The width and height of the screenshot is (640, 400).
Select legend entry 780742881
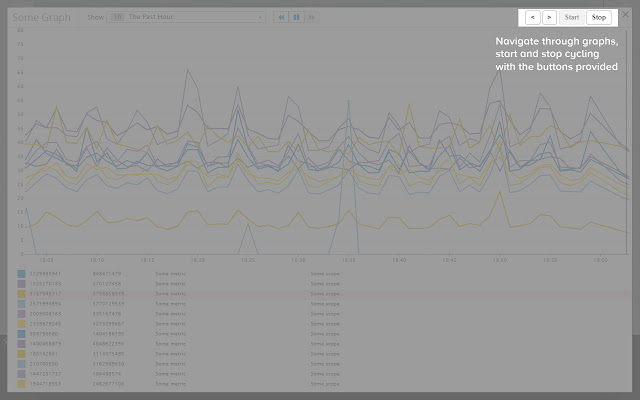tap(44, 354)
